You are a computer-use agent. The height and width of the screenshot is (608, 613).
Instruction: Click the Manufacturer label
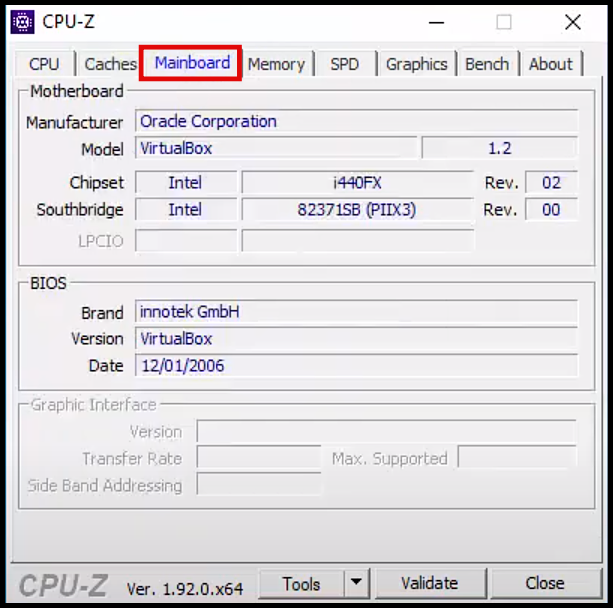[x=74, y=123]
